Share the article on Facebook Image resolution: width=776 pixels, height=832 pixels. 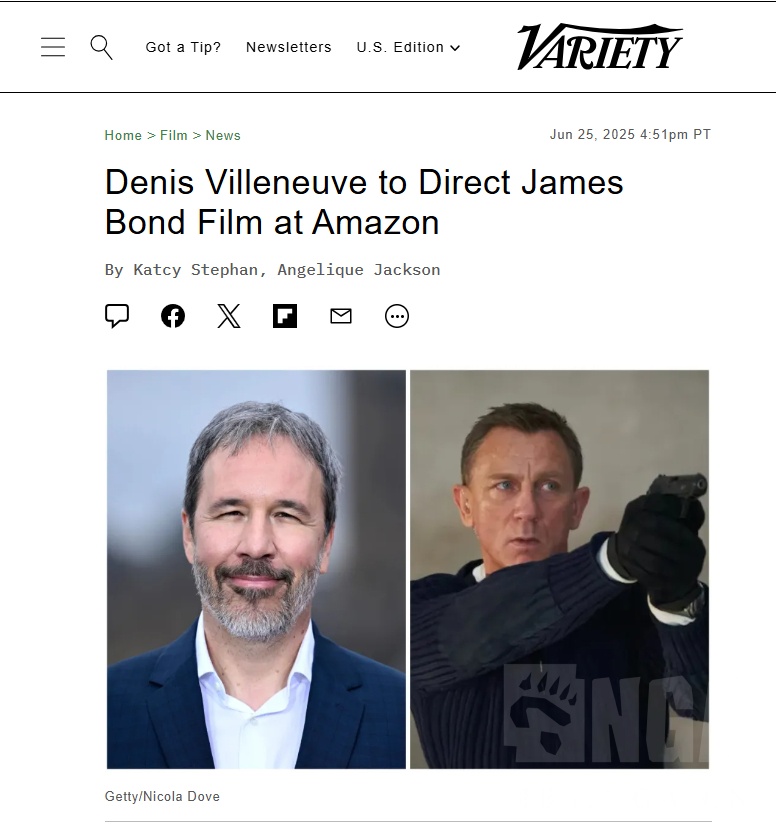[x=173, y=316]
